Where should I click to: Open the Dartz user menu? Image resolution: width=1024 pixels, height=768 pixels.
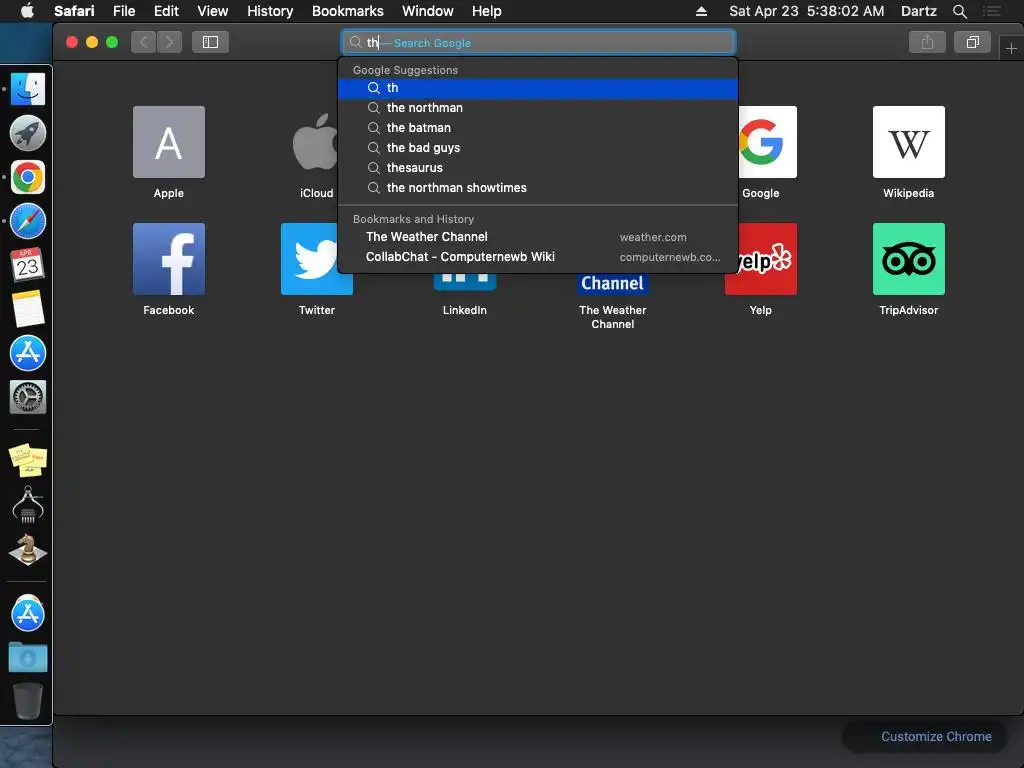click(x=918, y=11)
